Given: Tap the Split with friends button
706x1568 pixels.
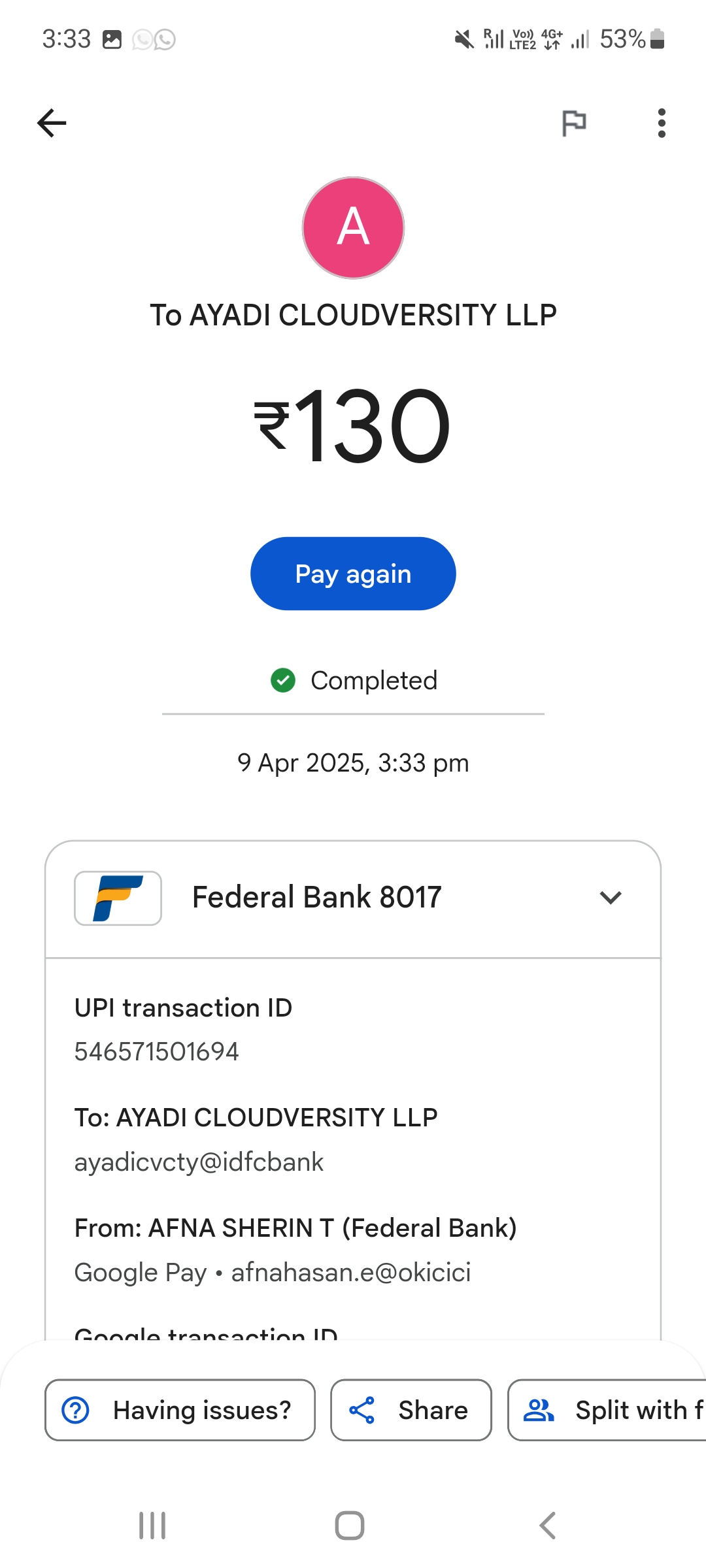Looking at the screenshot, I should click(608, 1410).
